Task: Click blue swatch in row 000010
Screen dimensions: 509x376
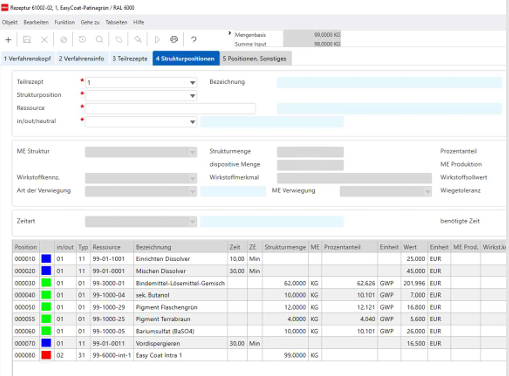Action: pyautogui.click(x=46, y=259)
